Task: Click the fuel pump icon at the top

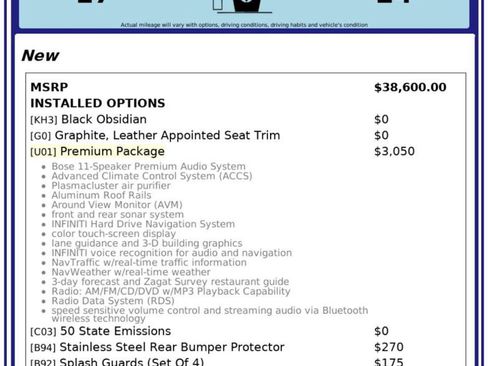Action: pyautogui.click(x=243, y=6)
